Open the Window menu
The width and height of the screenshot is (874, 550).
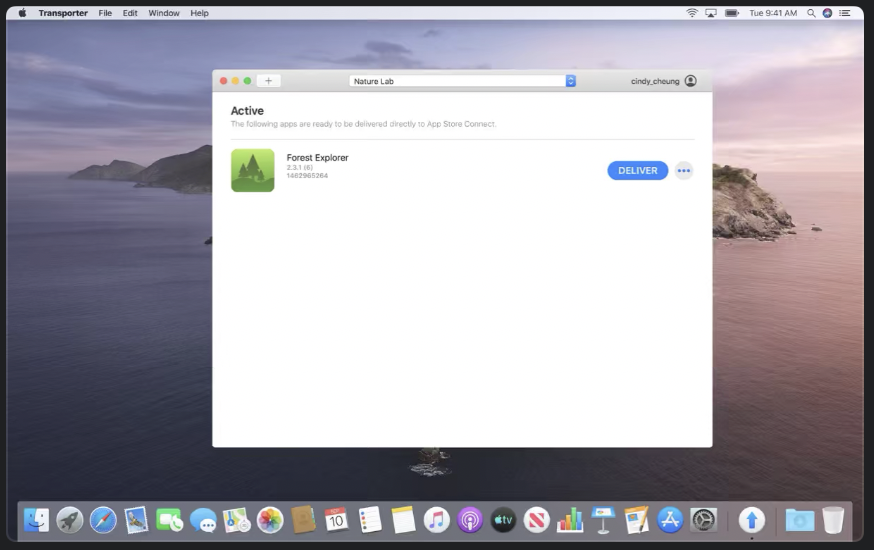pyautogui.click(x=164, y=13)
